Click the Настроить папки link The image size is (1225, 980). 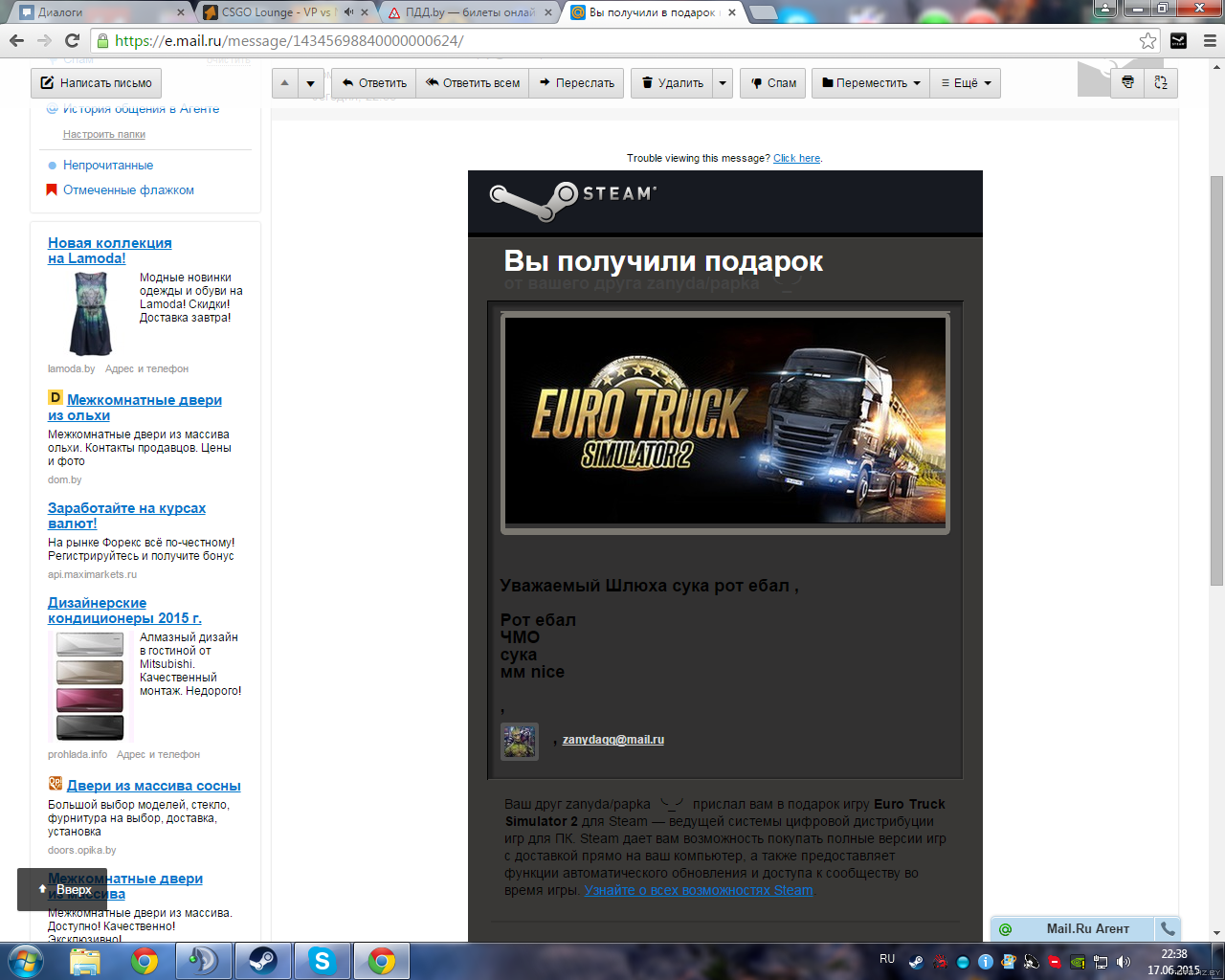(x=104, y=134)
